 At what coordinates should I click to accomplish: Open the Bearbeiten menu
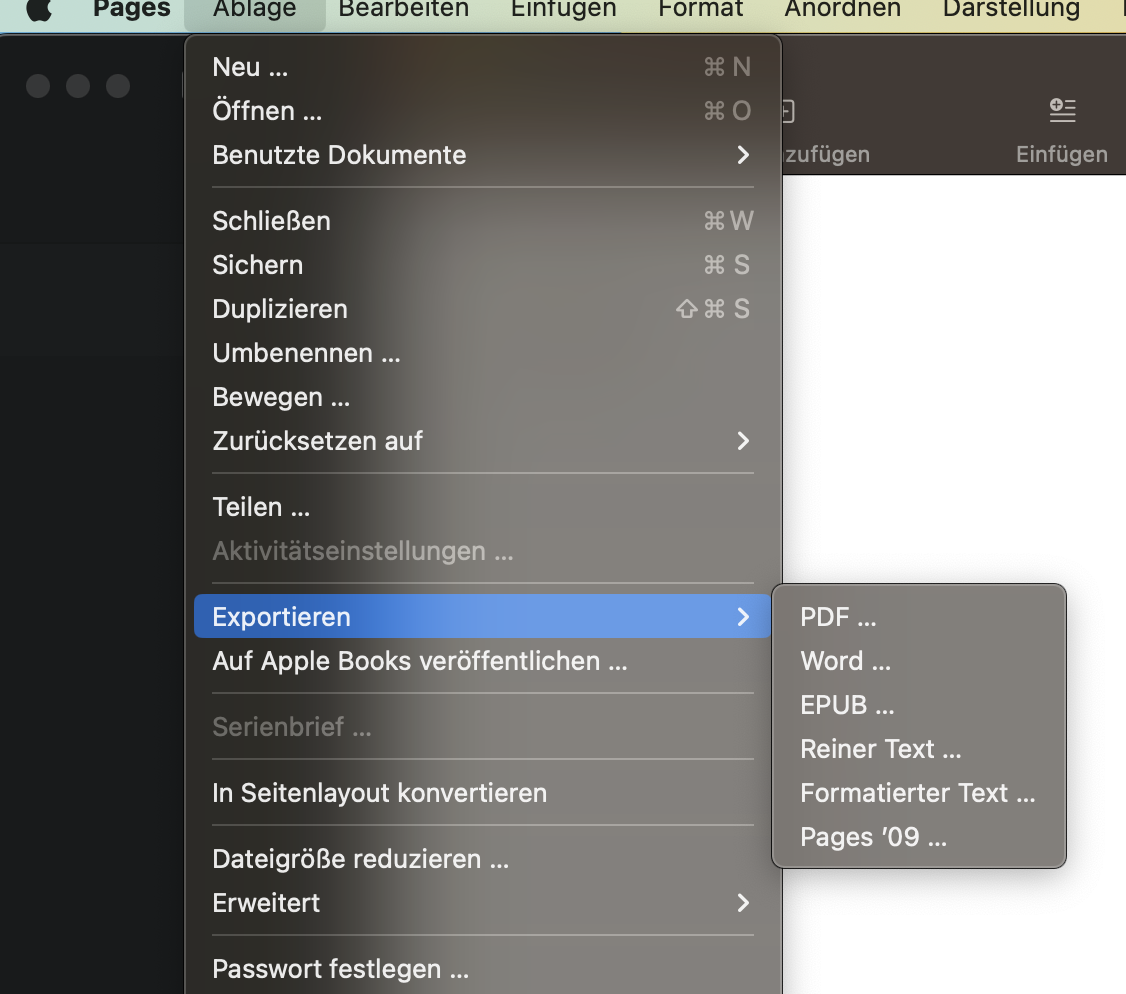[403, 10]
